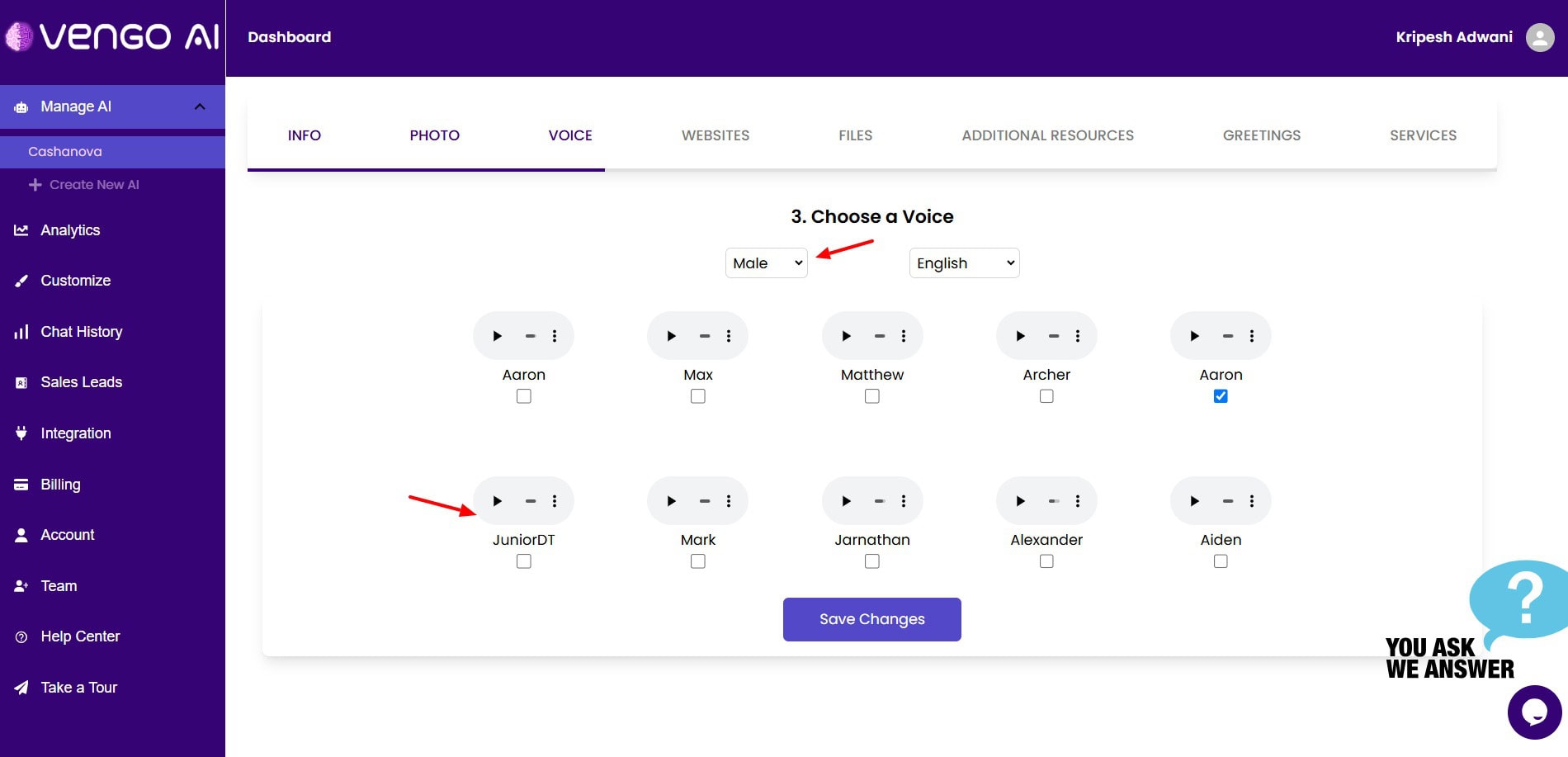The width and height of the screenshot is (1568, 757).
Task: Click the Kripesh Adwani account name
Action: [1454, 37]
